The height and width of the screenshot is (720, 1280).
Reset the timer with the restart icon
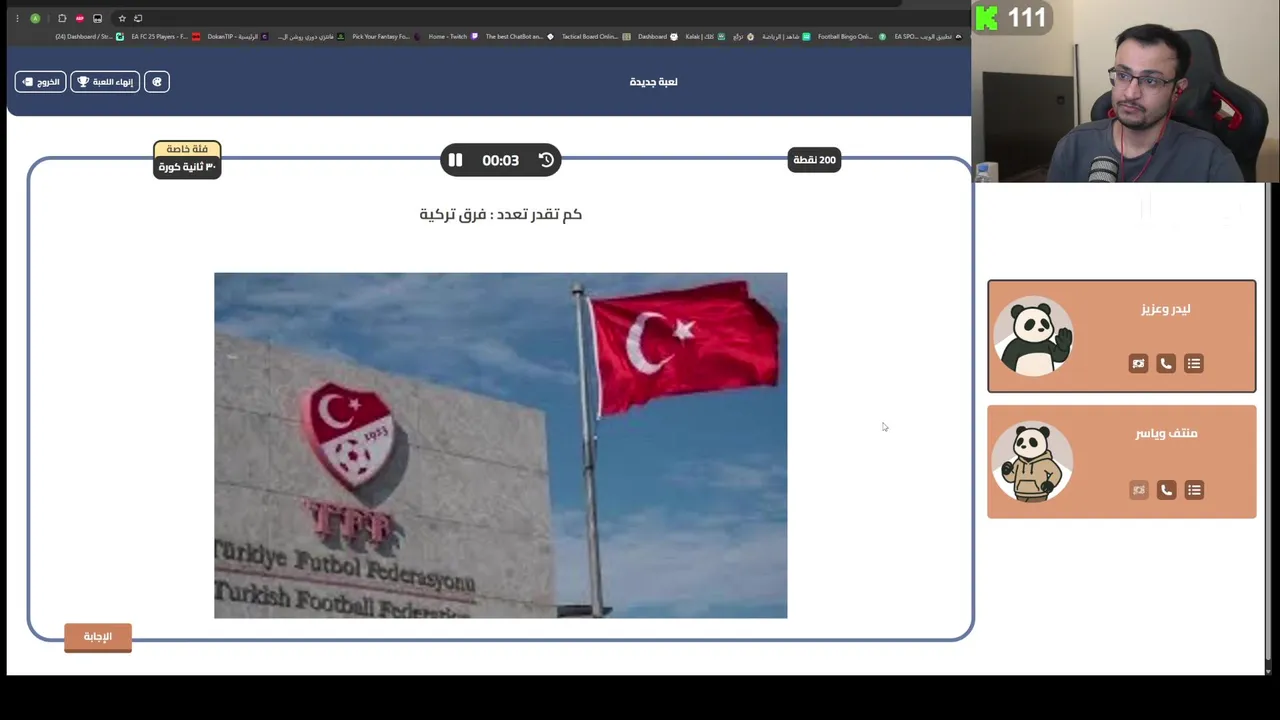pos(546,160)
